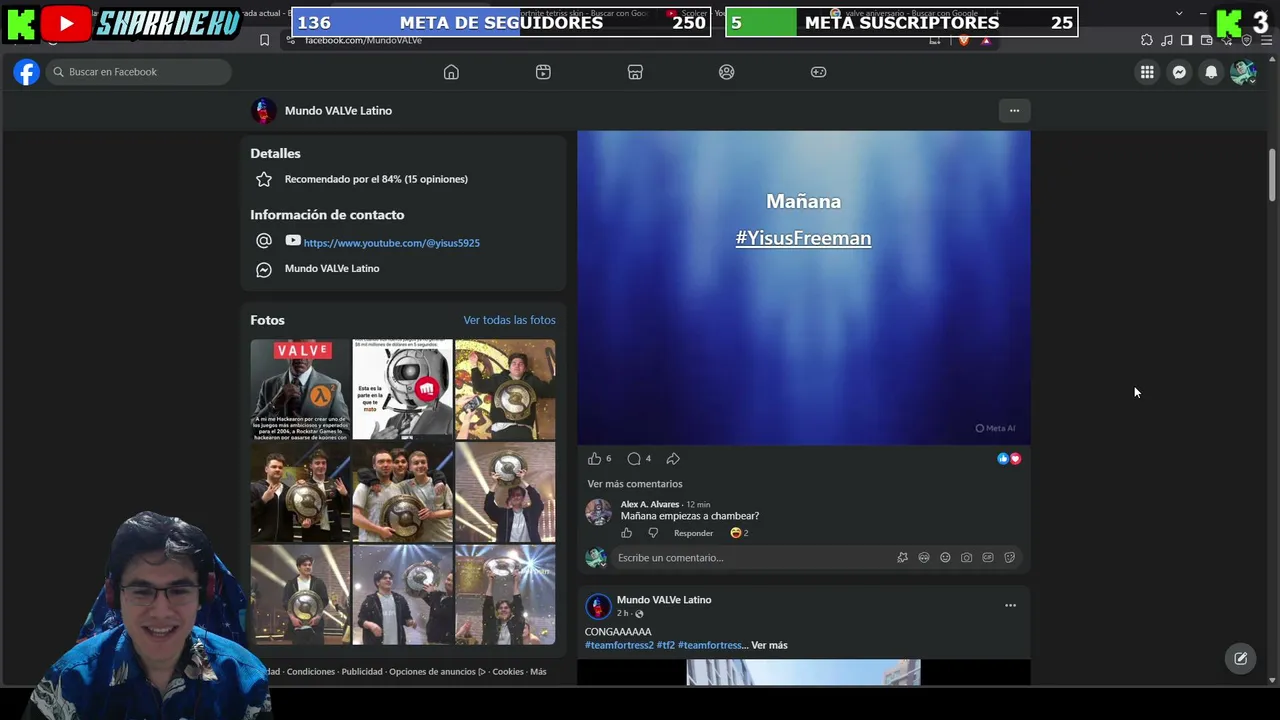This screenshot has width=1280, height=720.
Task: Open the browser media control music icon
Action: [1167, 40]
